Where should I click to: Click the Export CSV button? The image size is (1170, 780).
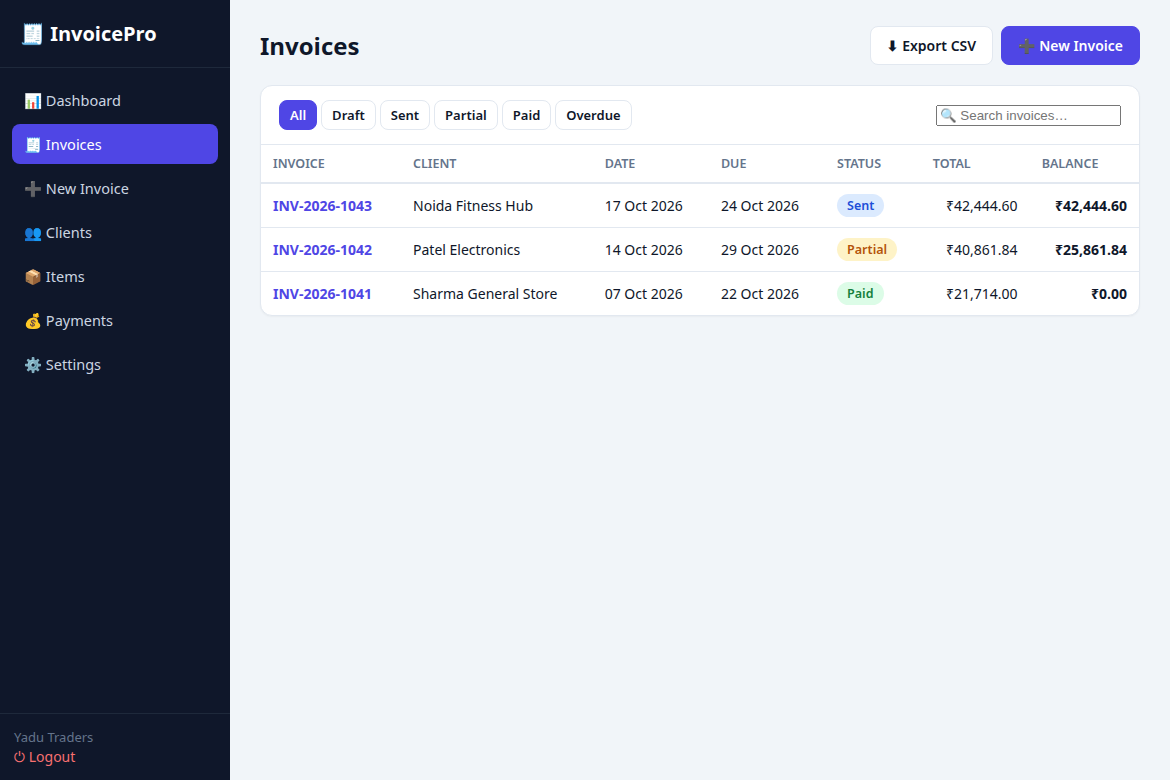pos(931,46)
